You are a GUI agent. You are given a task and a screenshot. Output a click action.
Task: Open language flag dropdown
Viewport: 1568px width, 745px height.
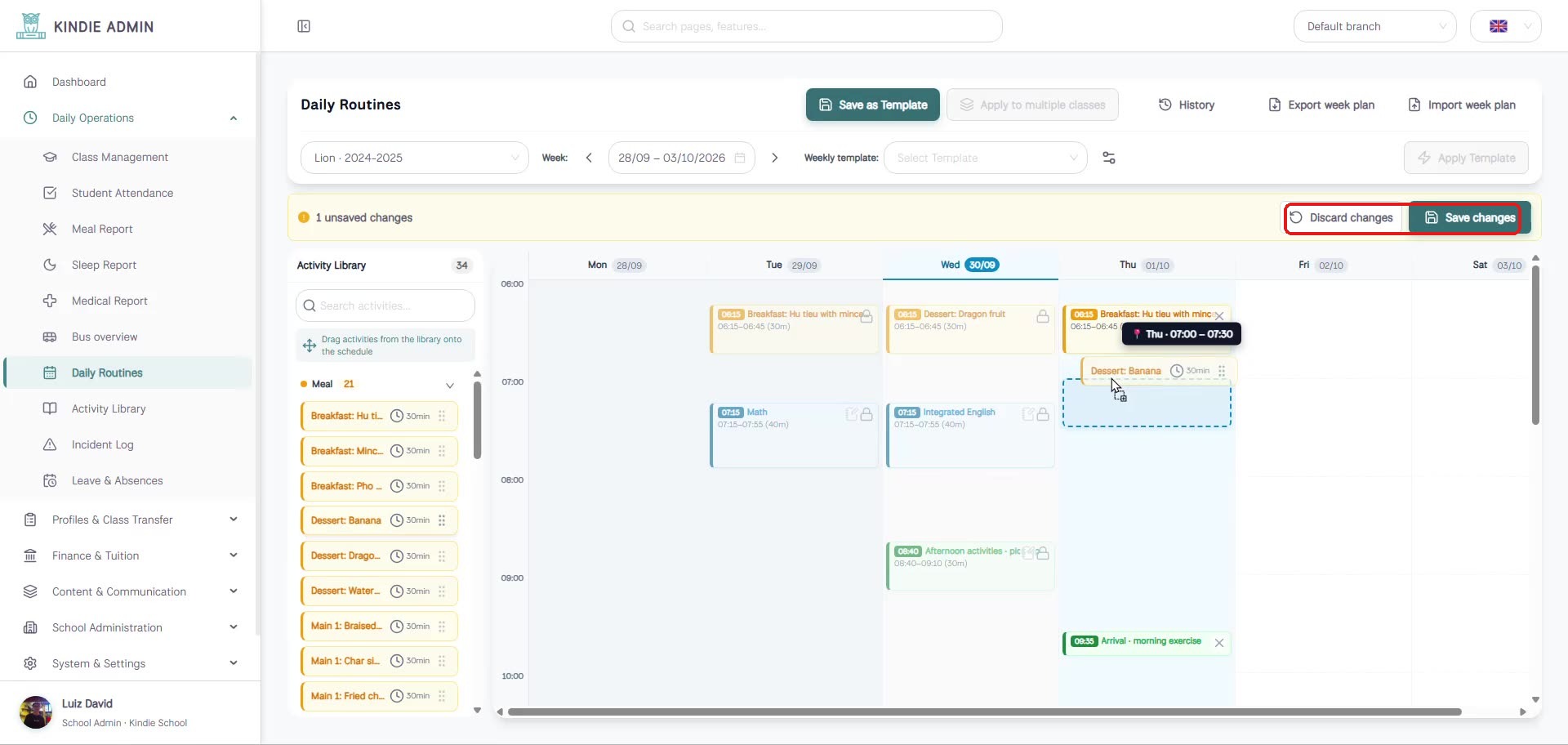click(x=1506, y=26)
